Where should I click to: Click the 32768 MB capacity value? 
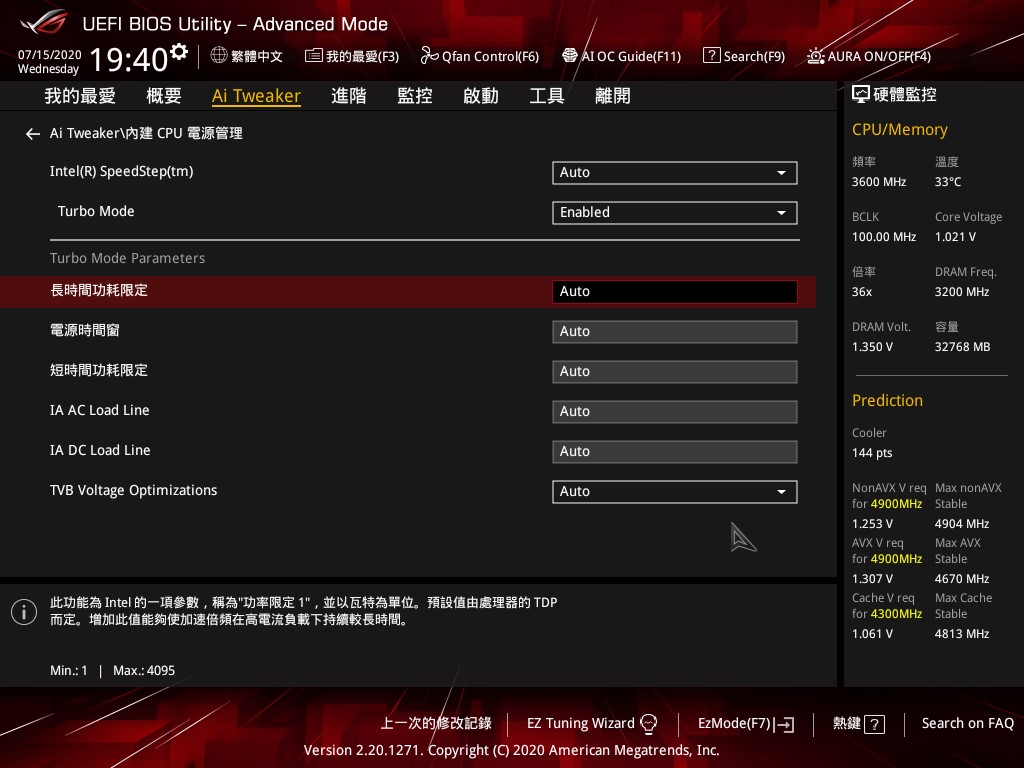[963, 347]
